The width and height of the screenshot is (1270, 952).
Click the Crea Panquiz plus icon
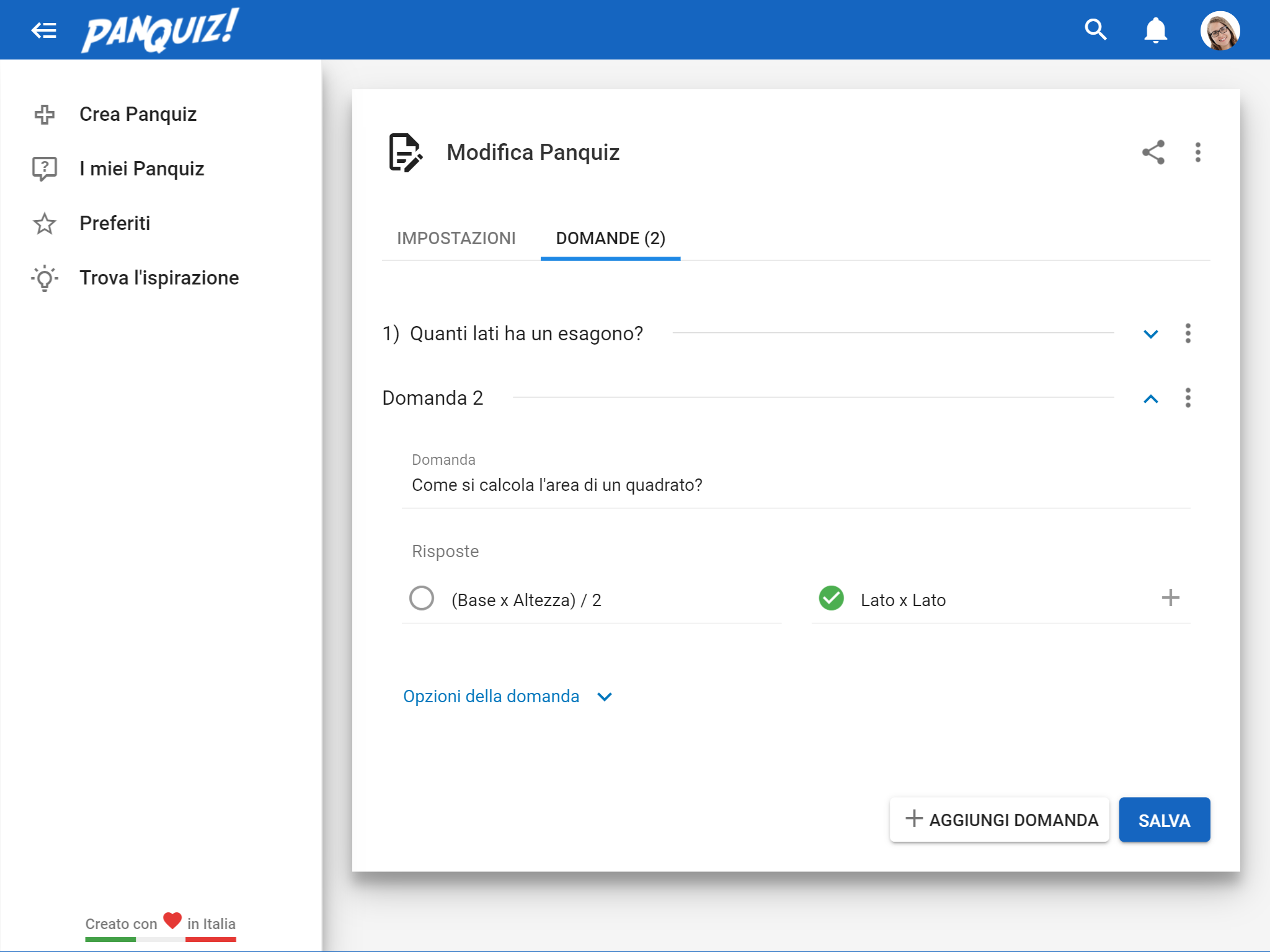[45, 114]
